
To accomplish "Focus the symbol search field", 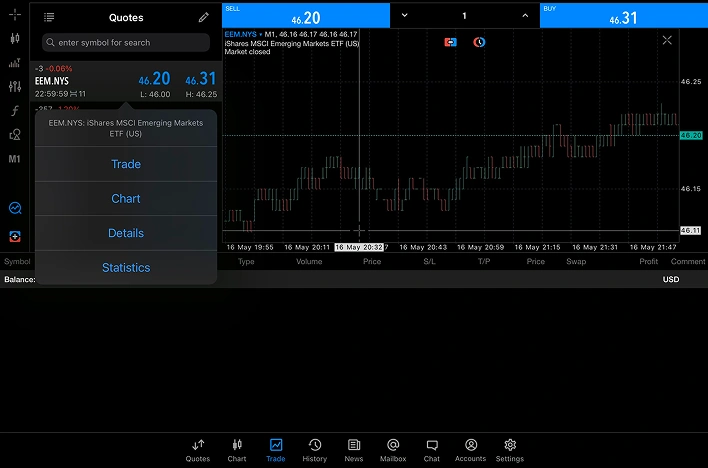I will click(x=126, y=42).
